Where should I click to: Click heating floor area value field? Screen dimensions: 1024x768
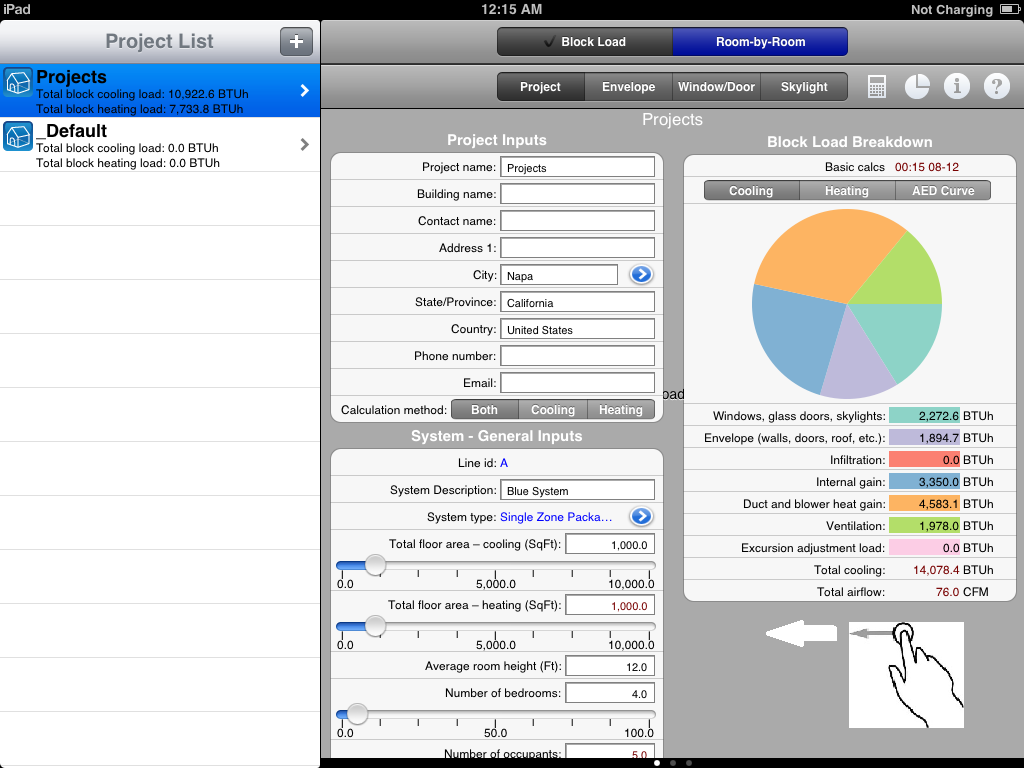(610, 605)
